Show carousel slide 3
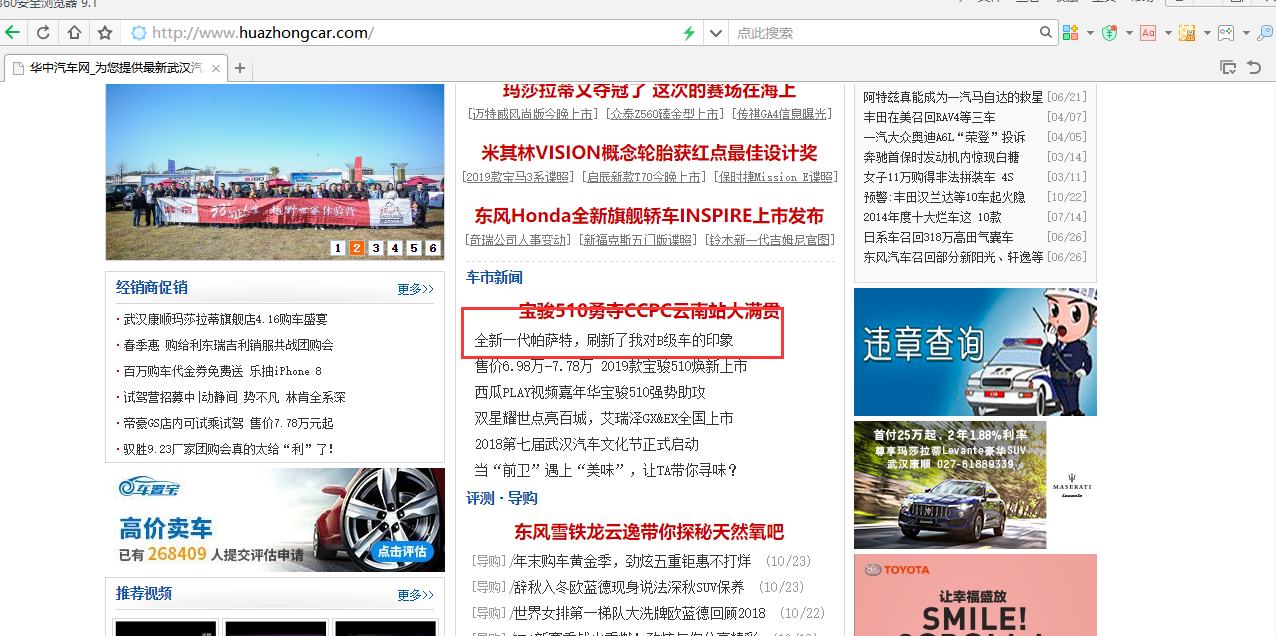 (x=376, y=248)
